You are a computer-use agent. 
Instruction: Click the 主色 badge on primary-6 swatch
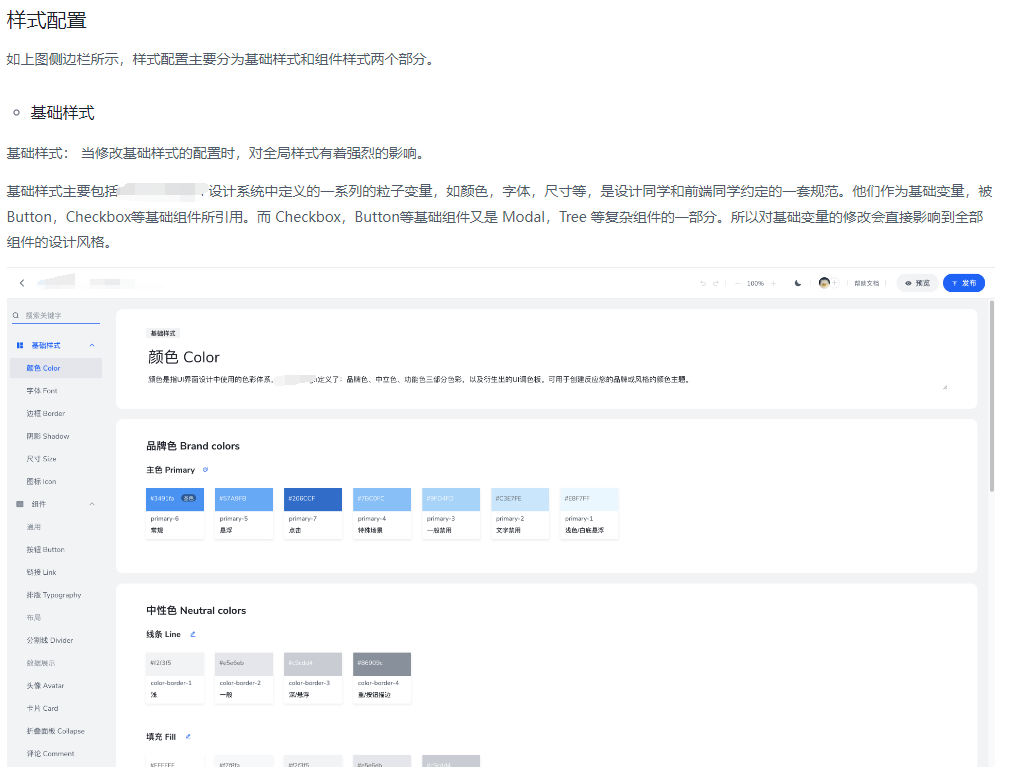189,498
